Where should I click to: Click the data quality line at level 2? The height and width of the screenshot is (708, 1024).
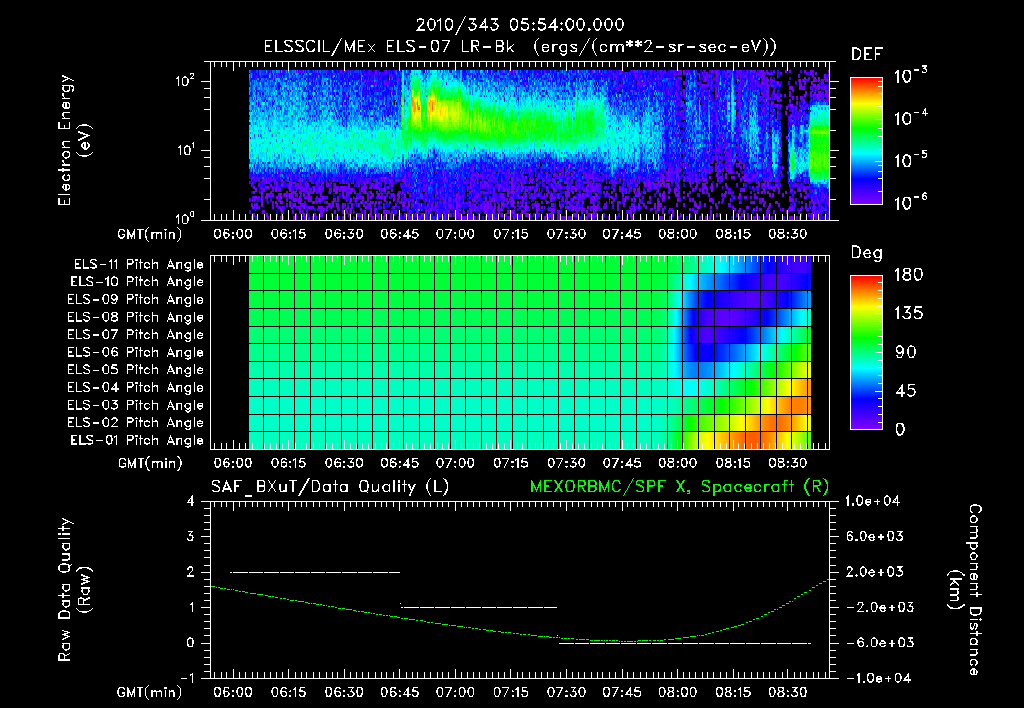tap(315, 572)
